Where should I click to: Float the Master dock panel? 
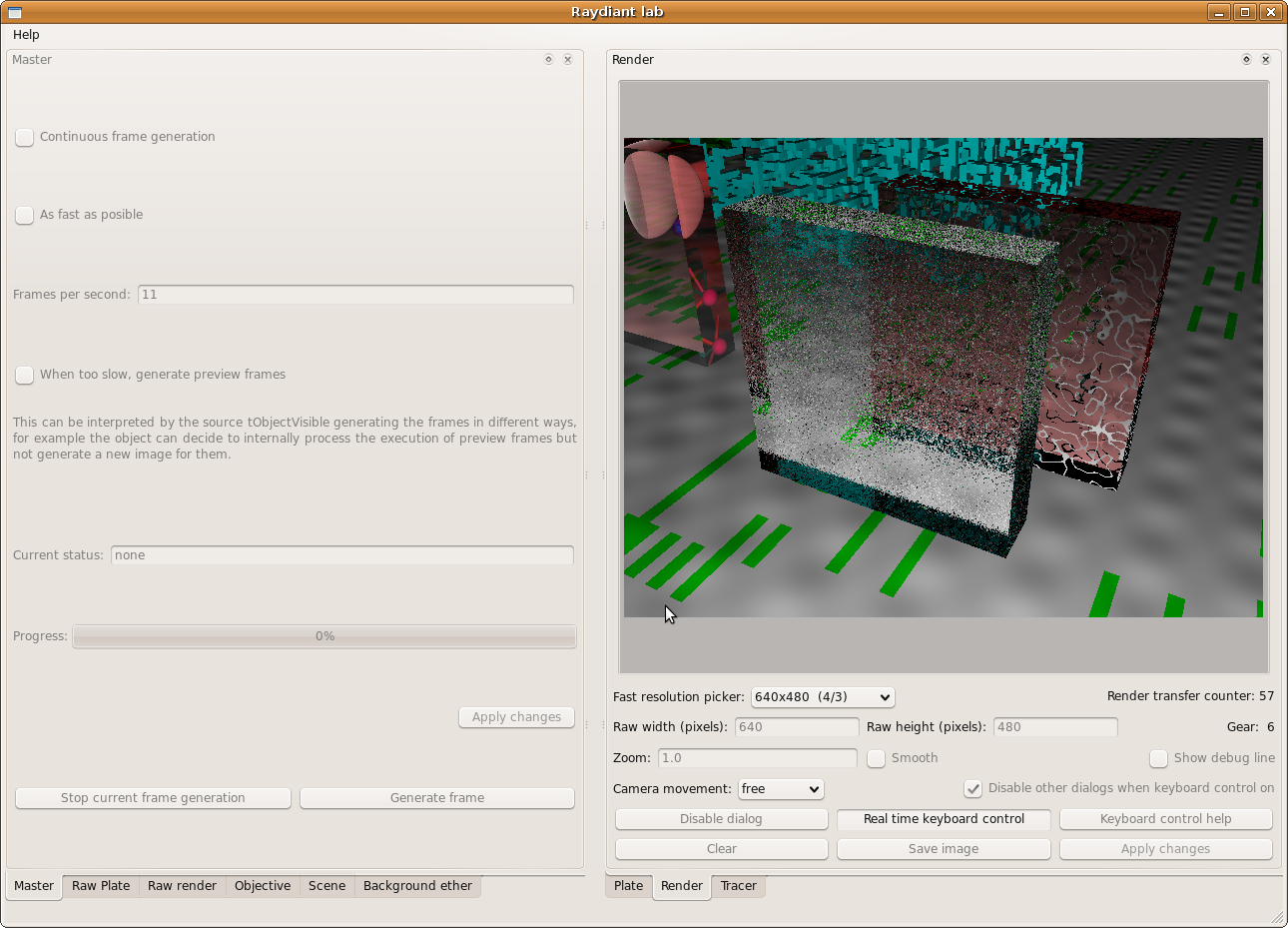point(548,60)
